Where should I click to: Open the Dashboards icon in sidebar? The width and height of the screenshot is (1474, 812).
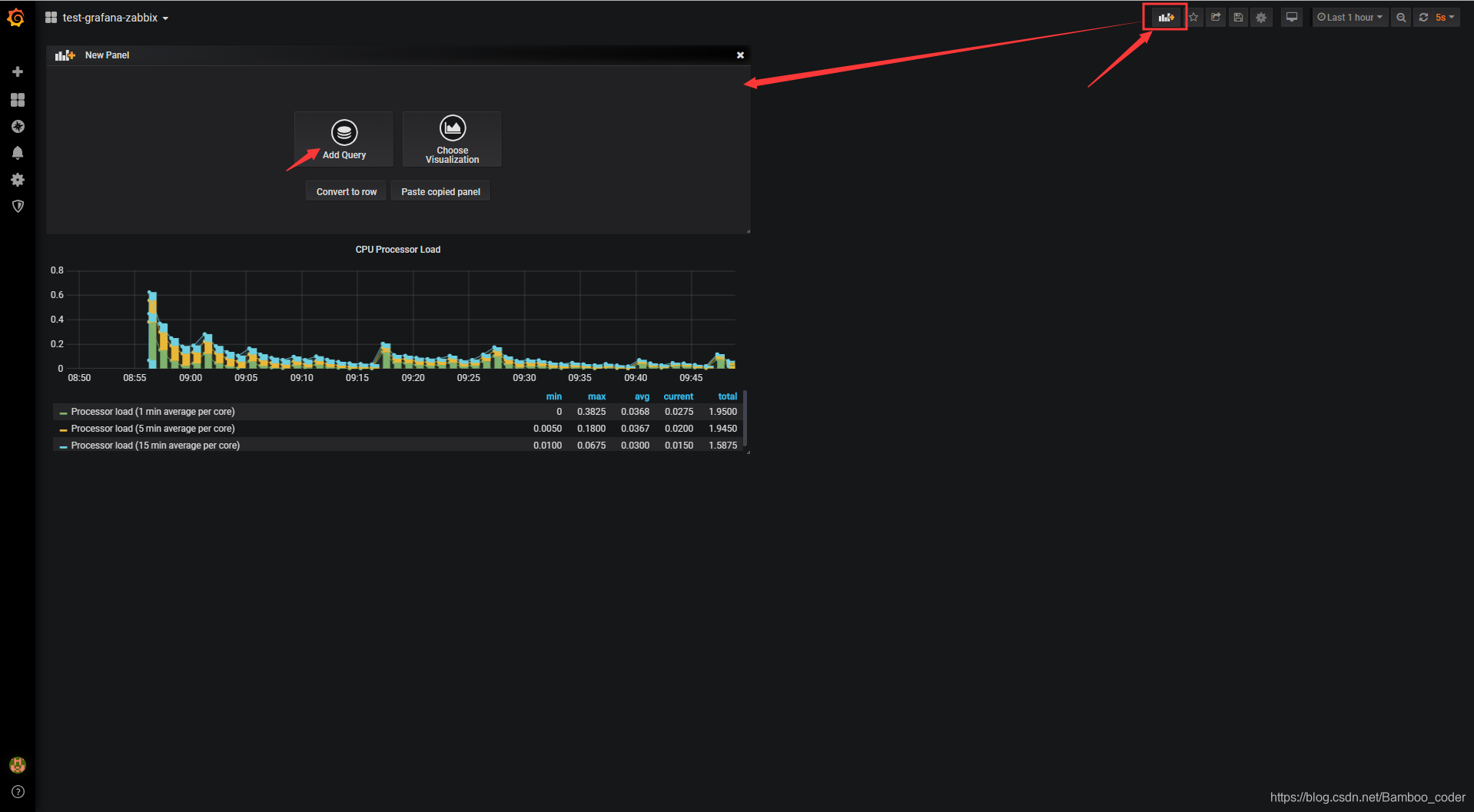click(x=18, y=100)
